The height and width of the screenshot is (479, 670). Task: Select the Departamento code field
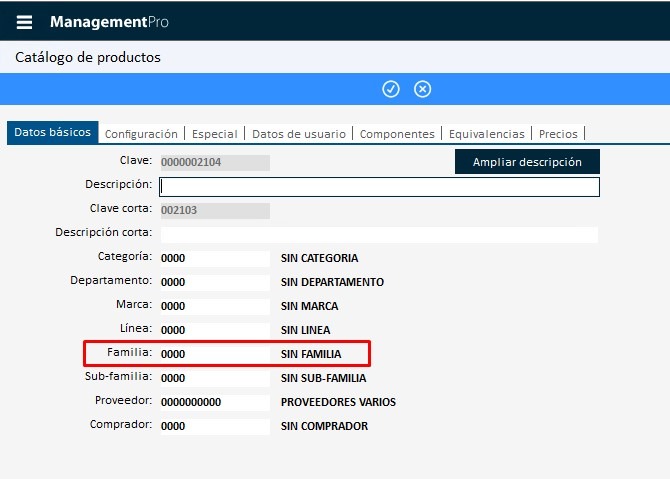click(214, 282)
